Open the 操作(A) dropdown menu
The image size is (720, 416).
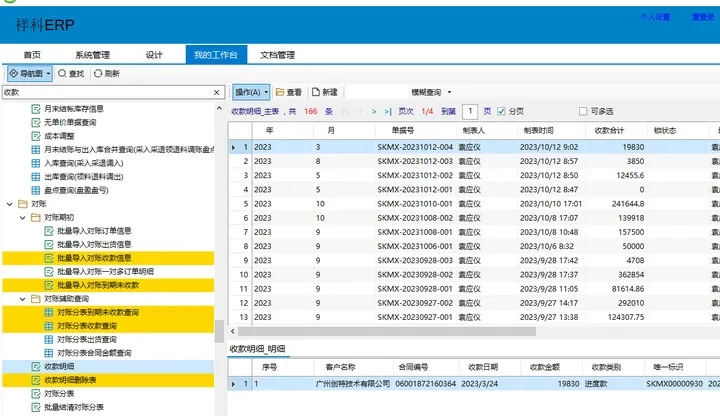tap(251, 91)
